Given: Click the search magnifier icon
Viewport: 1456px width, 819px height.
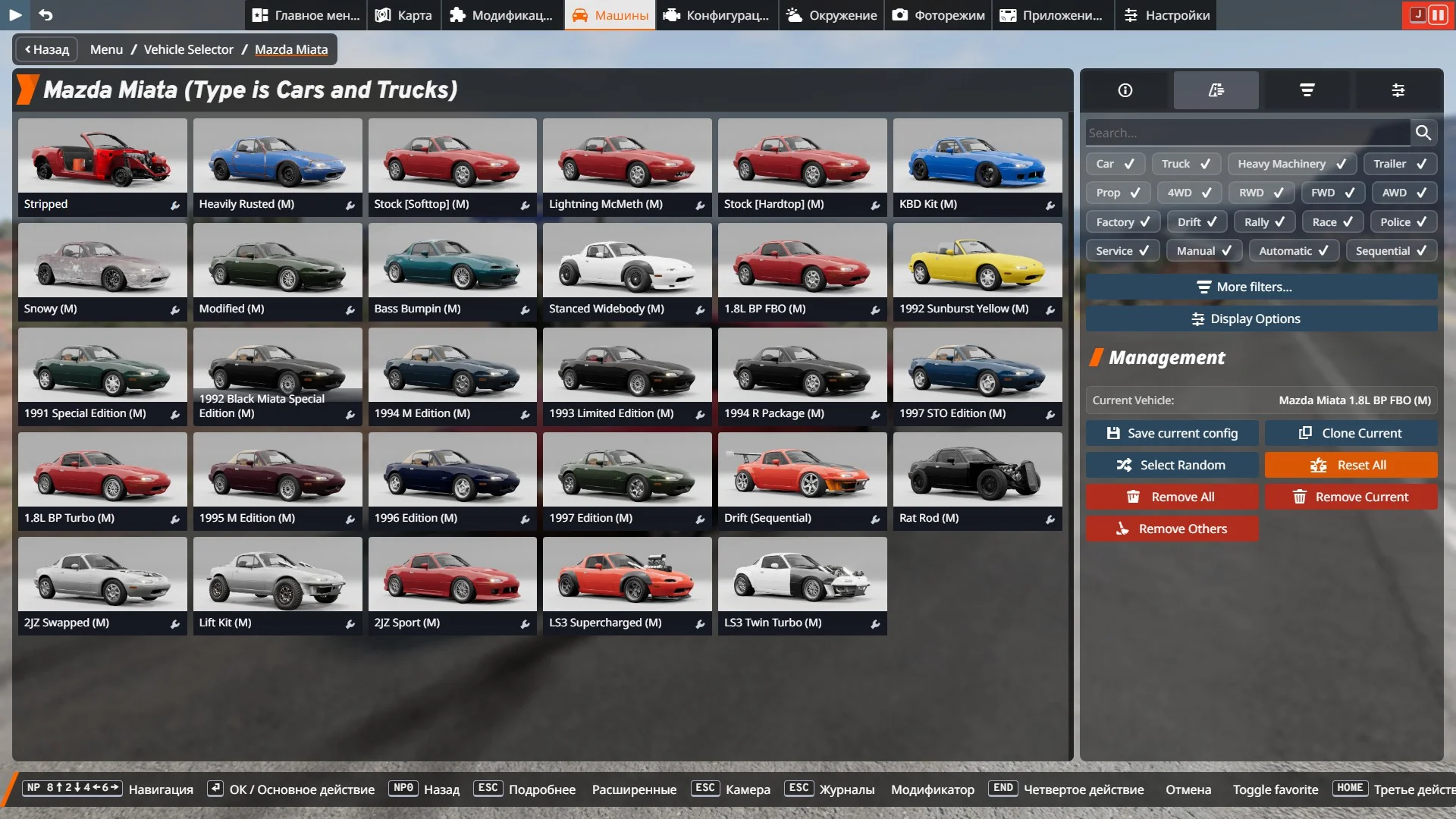Looking at the screenshot, I should (1423, 133).
